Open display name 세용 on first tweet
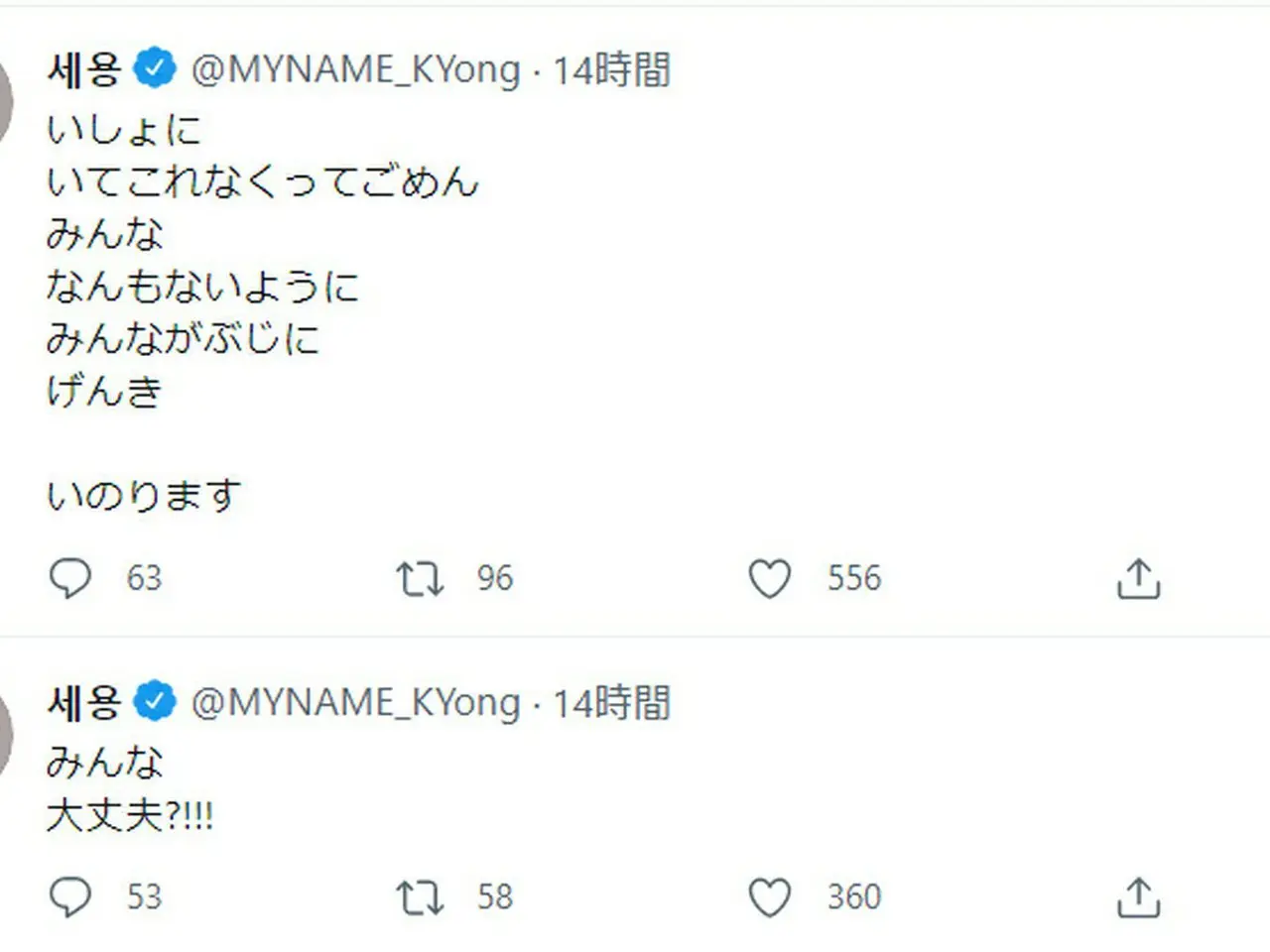 pyautogui.click(x=84, y=68)
